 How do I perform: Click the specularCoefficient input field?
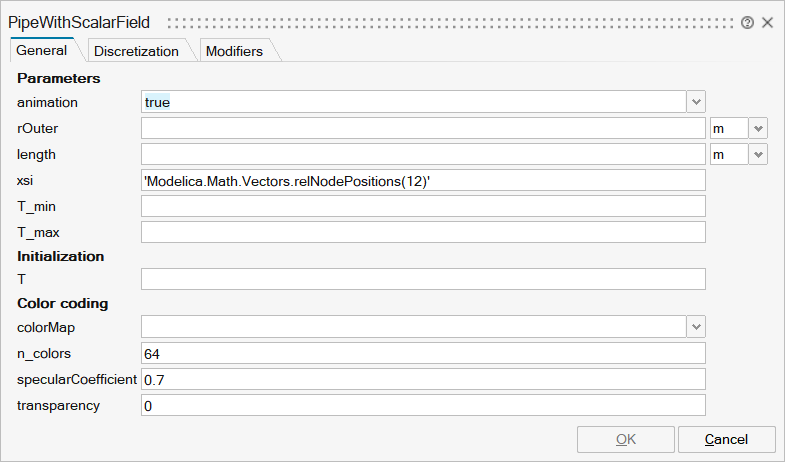click(x=423, y=379)
